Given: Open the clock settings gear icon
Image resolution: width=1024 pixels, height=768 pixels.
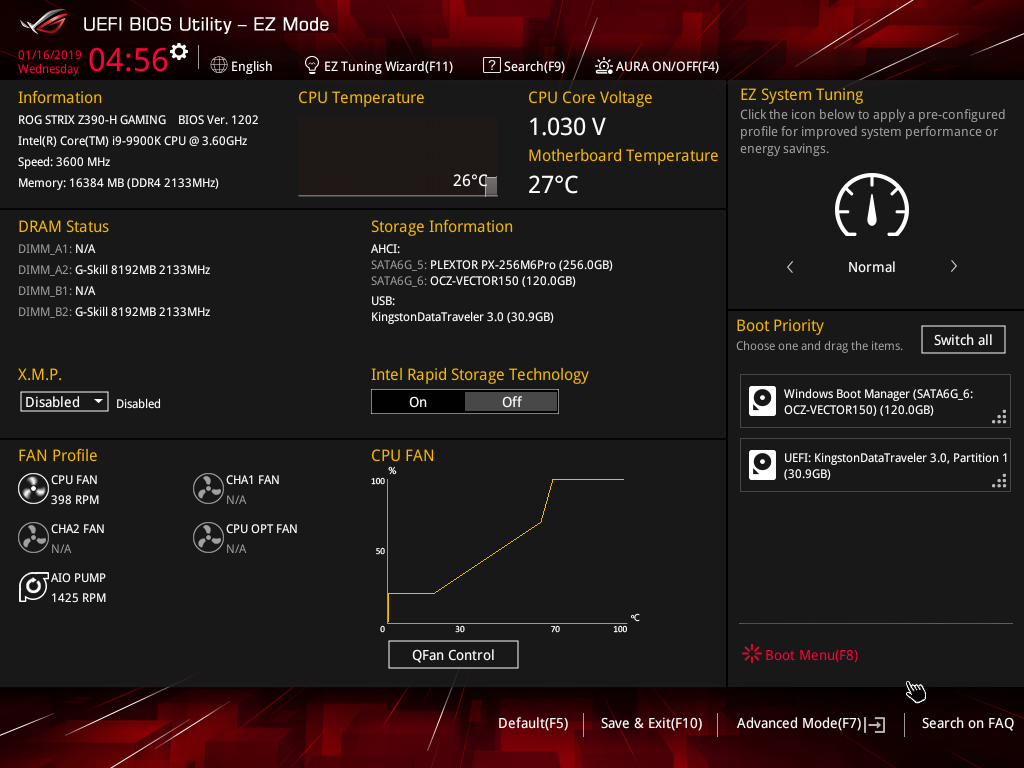Looking at the screenshot, I should [x=178, y=50].
